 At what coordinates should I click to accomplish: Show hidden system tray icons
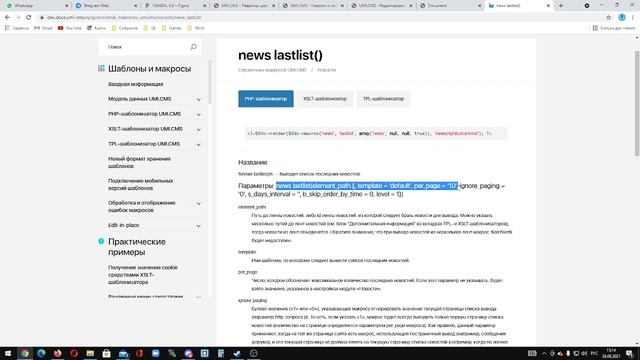[544, 353]
